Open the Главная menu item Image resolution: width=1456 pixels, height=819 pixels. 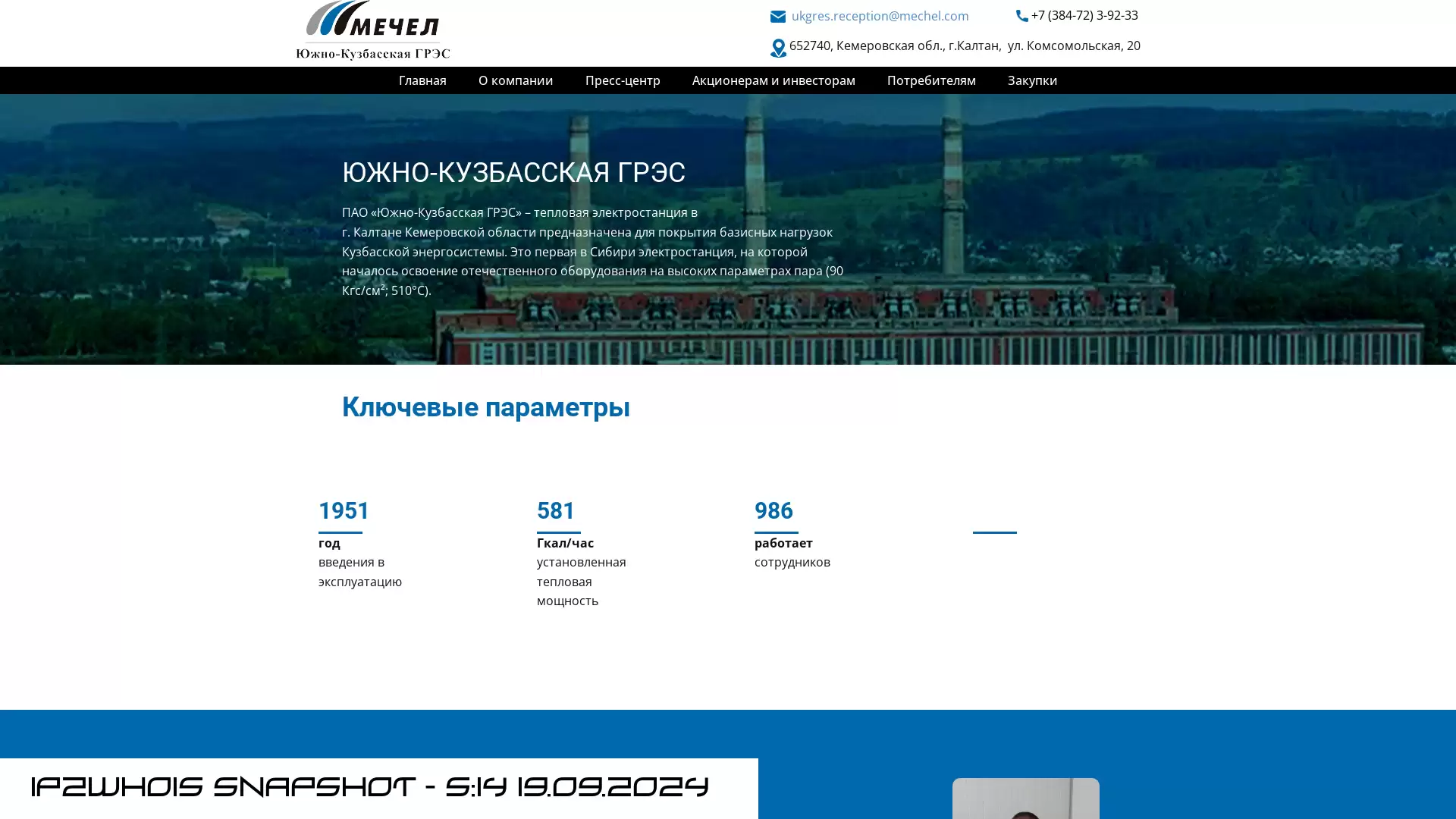pos(422,80)
